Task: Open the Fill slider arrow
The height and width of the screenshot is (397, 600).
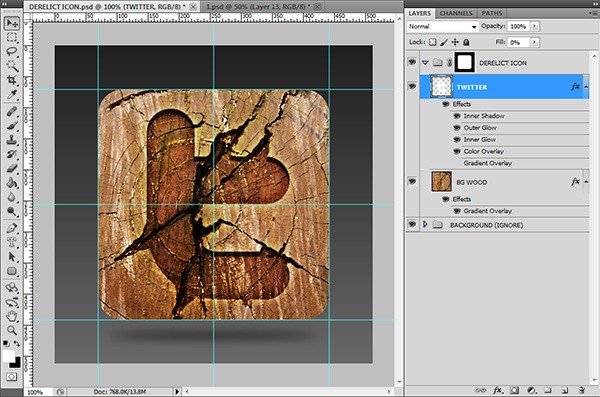Action: 535,42
